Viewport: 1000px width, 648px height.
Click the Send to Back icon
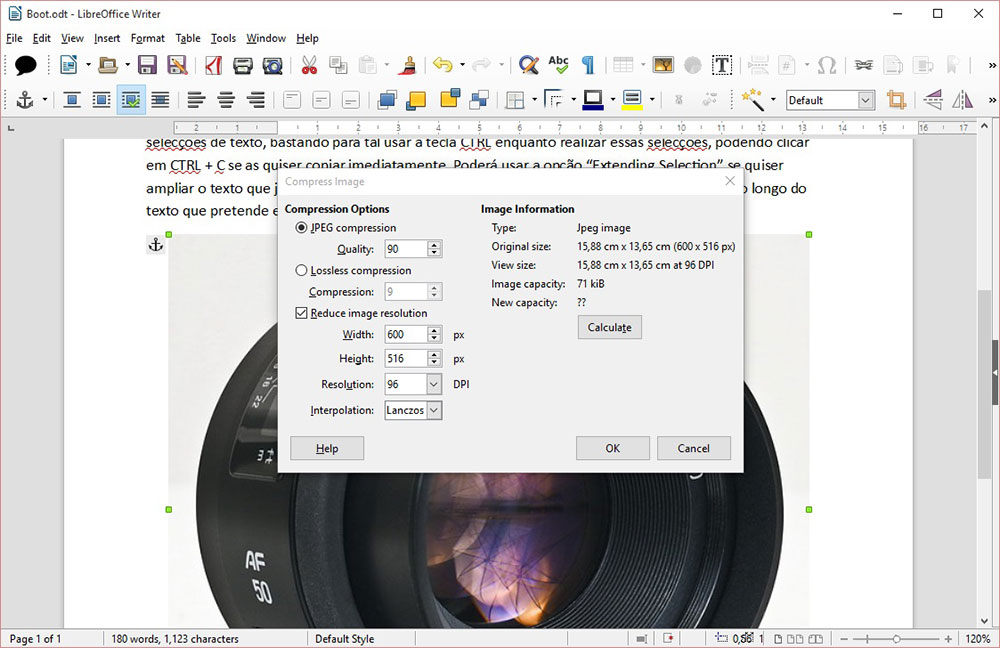(x=480, y=100)
